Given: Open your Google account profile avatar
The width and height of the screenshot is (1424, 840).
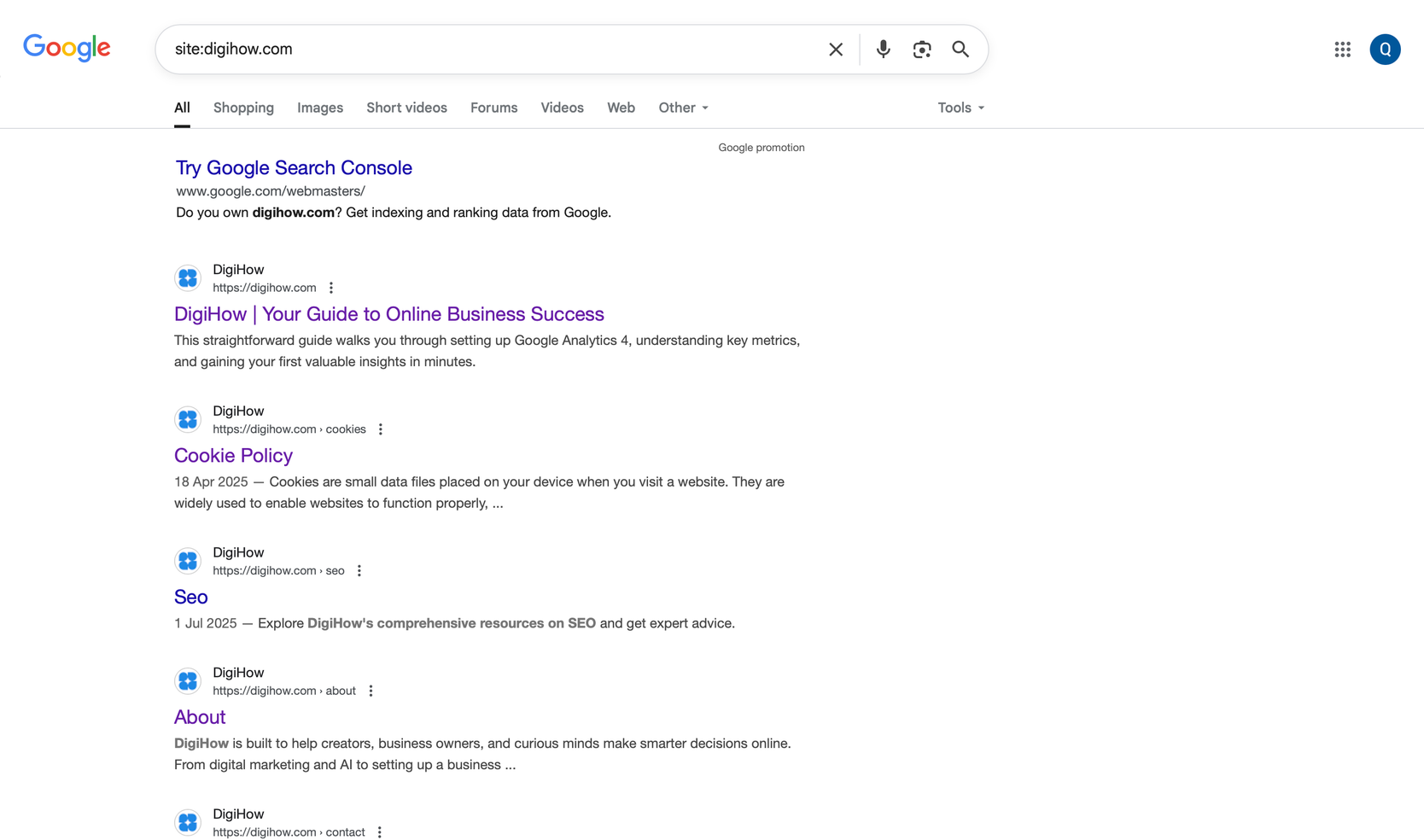Looking at the screenshot, I should [x=1385, y=49].
